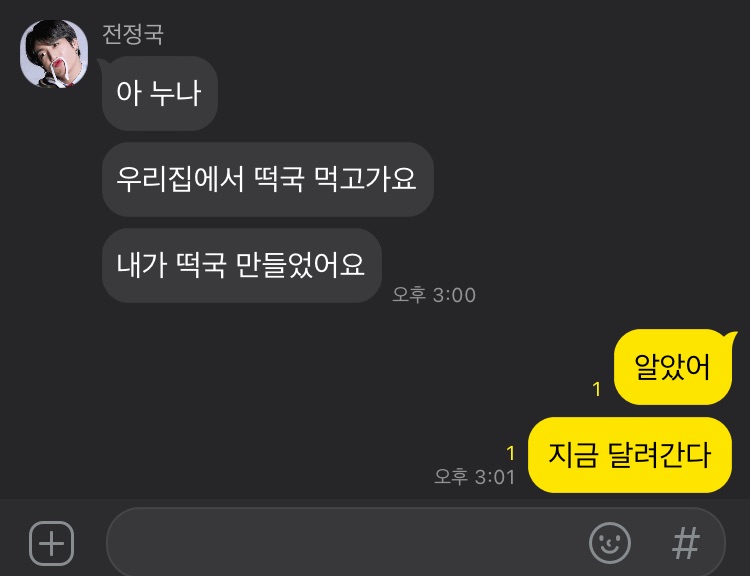Image resolution: width=750 pixels, height=576 pixels.
Task: Tap the sender name 전정국
Action: pos(133,34)
